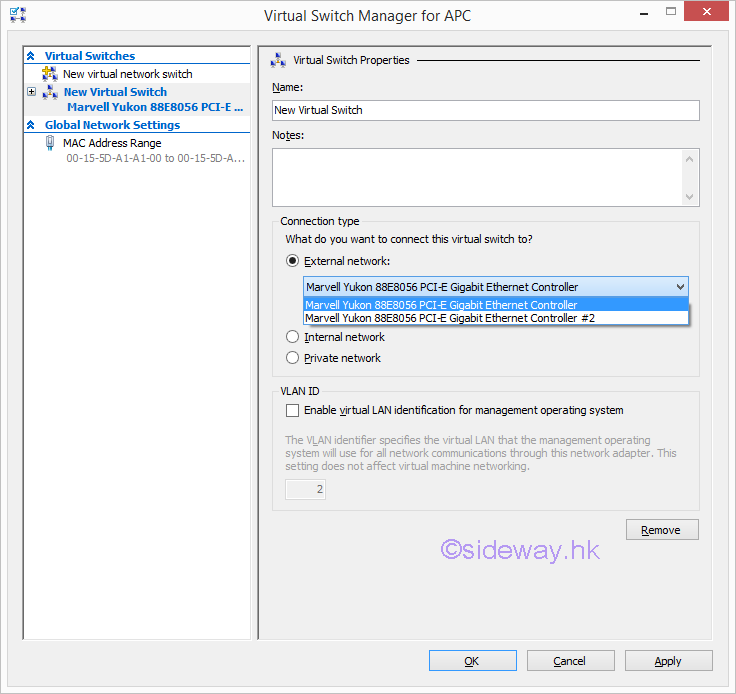Click the Apply button
The height and width of the screenshot is (694, 736).
pos(668,661)
